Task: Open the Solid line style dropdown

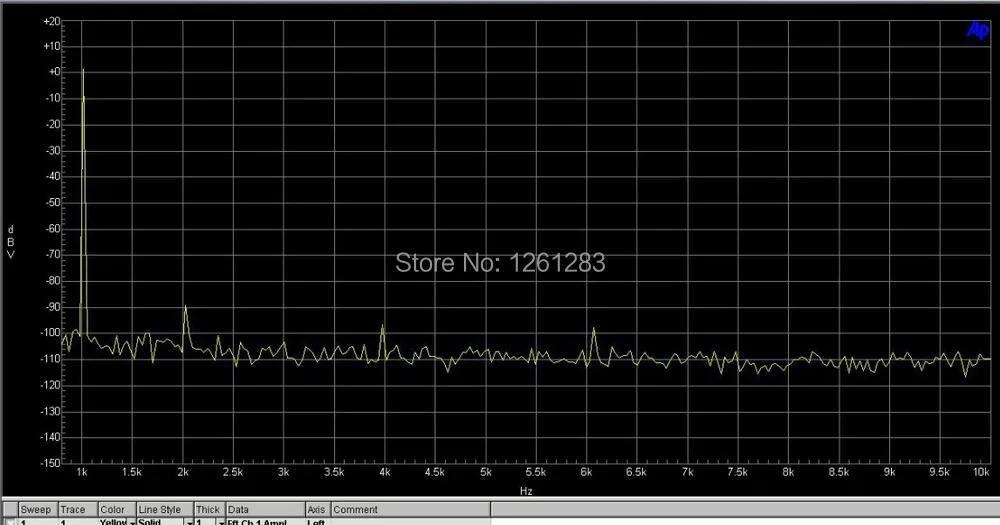Action: [x=189, y=522]
